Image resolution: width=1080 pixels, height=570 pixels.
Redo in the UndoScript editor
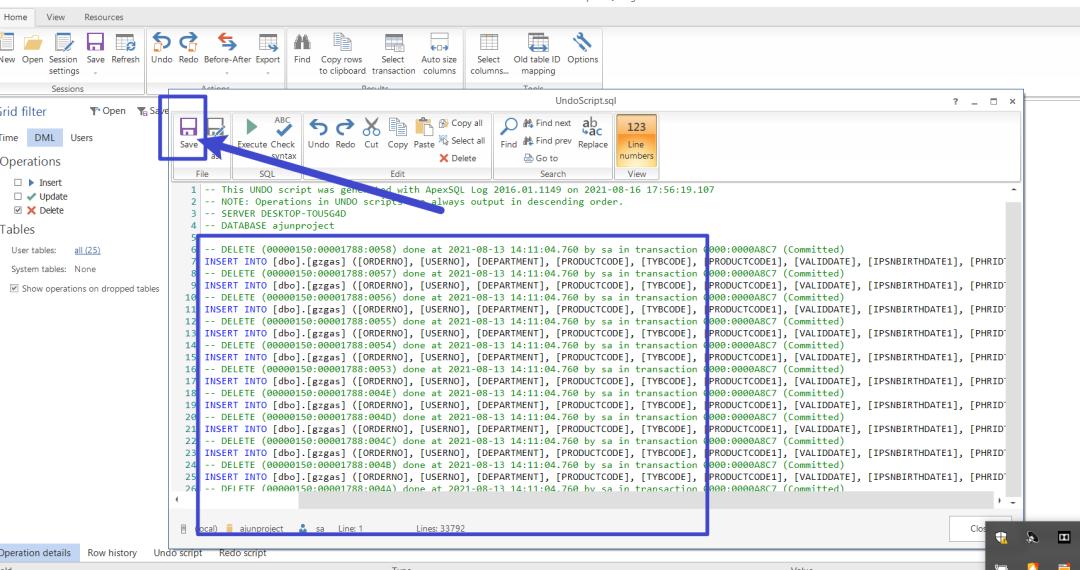(x=345, y=134)
